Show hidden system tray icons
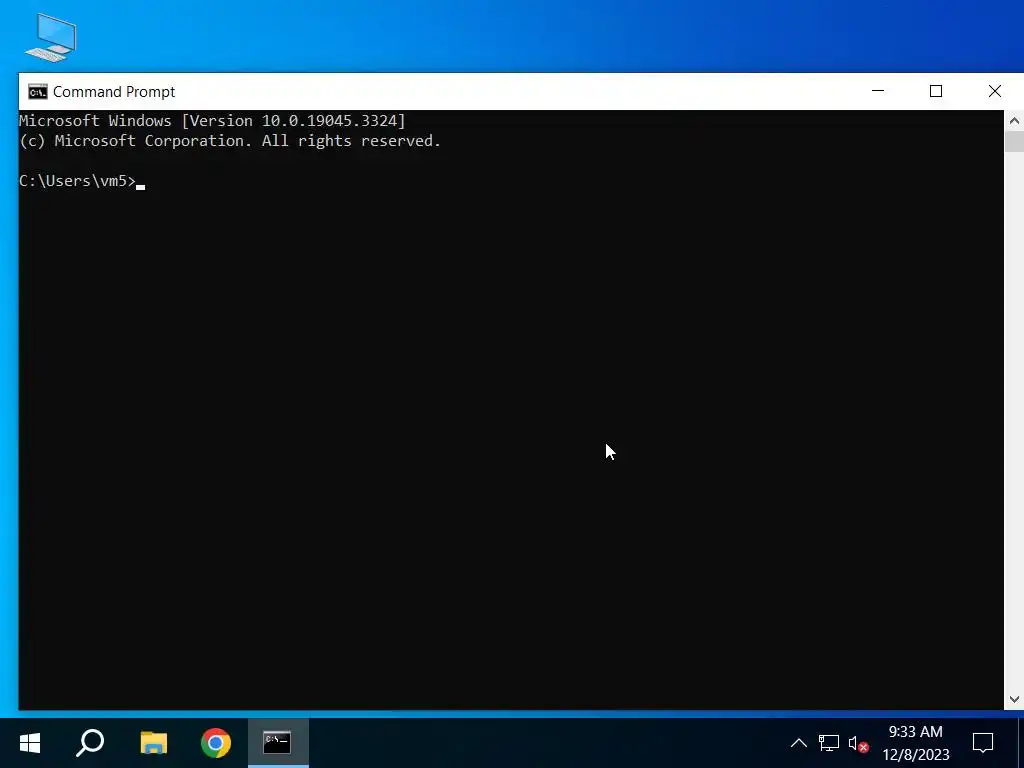 tap(799, 743)
